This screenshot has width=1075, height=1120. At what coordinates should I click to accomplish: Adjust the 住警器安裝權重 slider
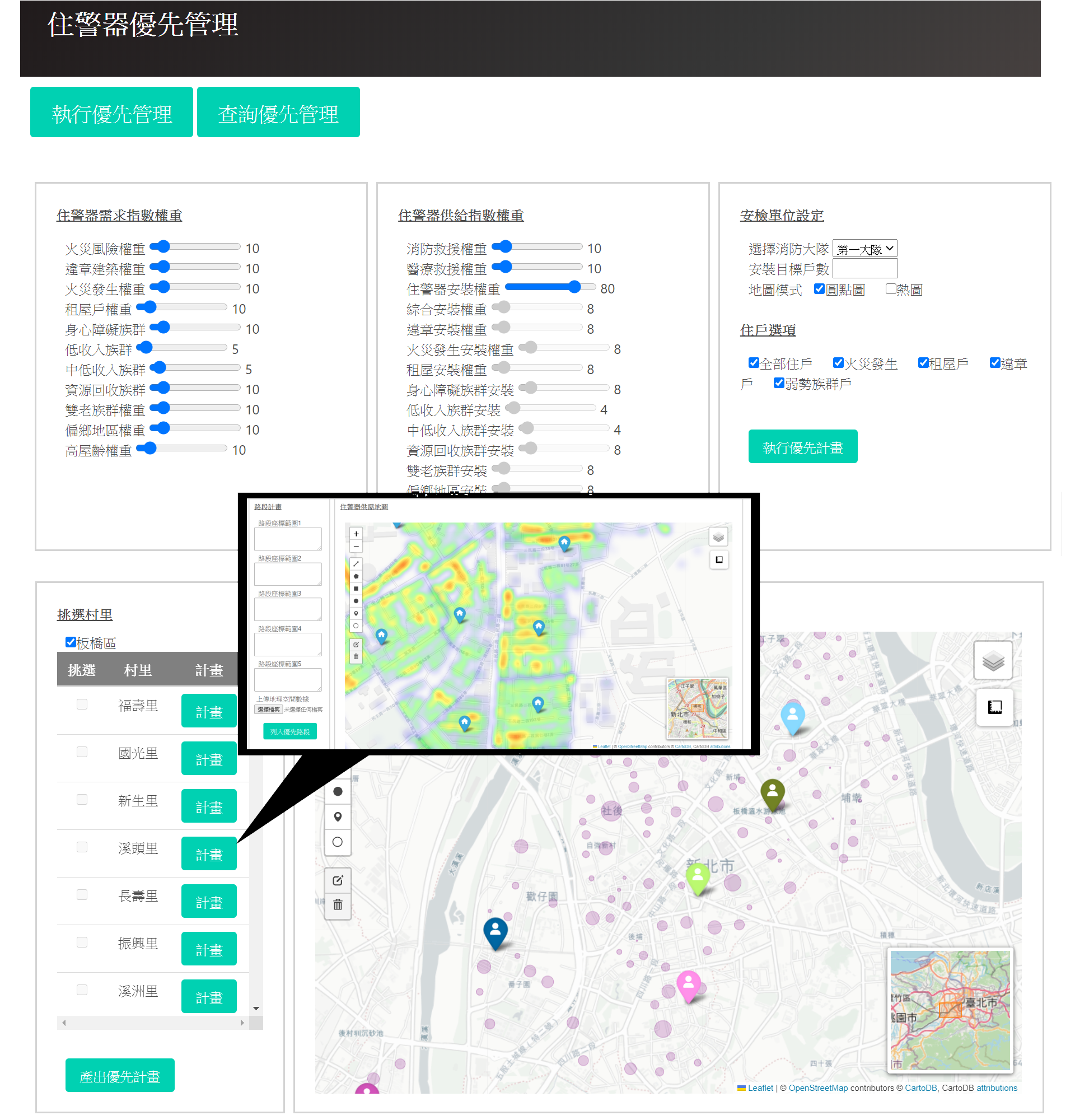[574, 287]
